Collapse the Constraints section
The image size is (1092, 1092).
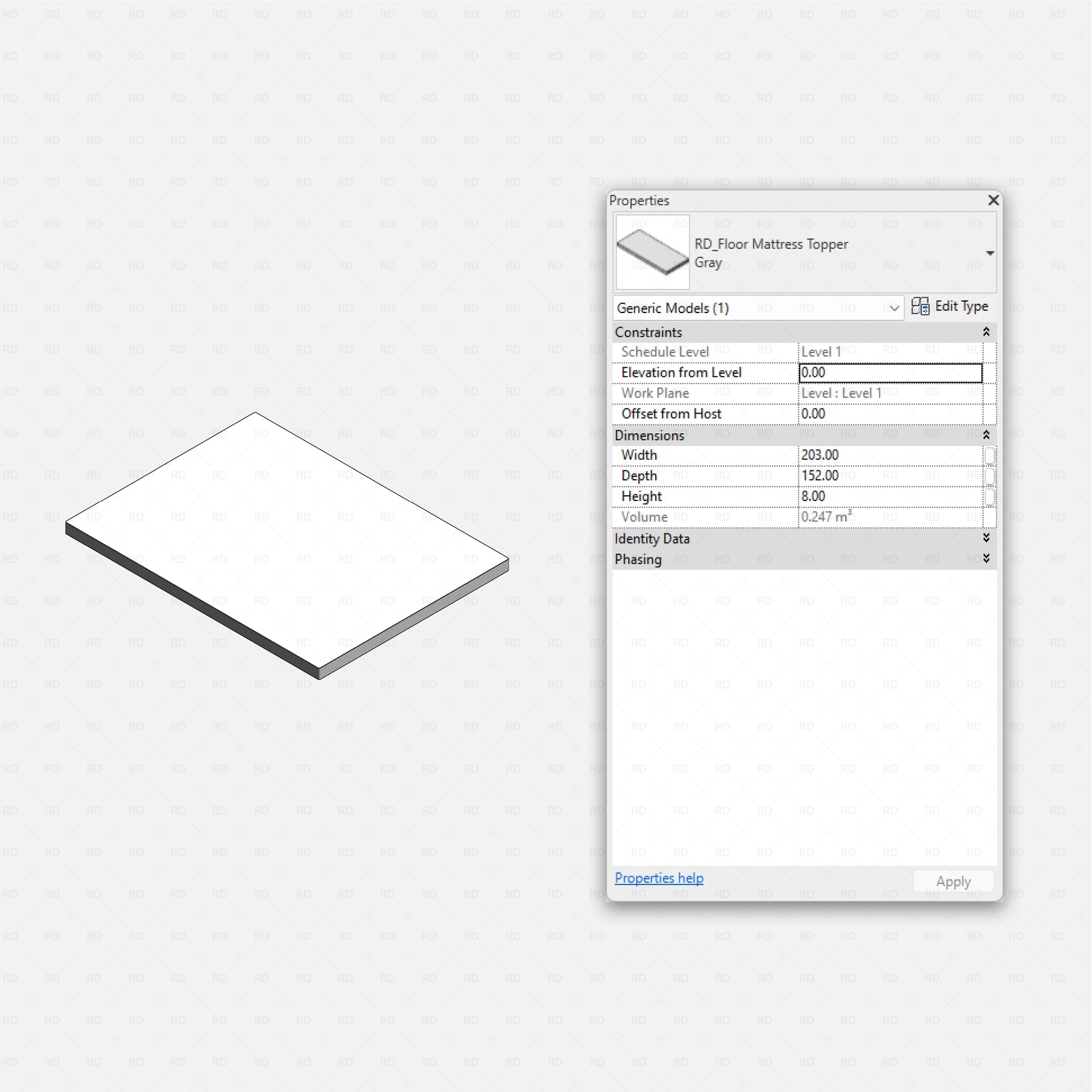(x=986, y=332)
